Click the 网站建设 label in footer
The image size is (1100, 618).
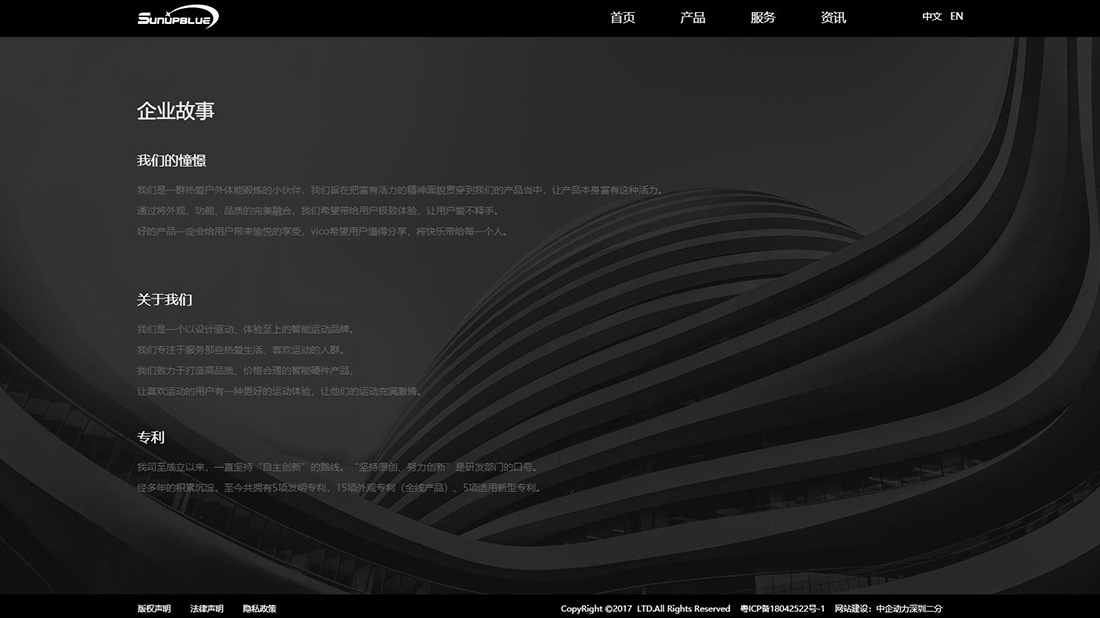click(x=853, y=609)
